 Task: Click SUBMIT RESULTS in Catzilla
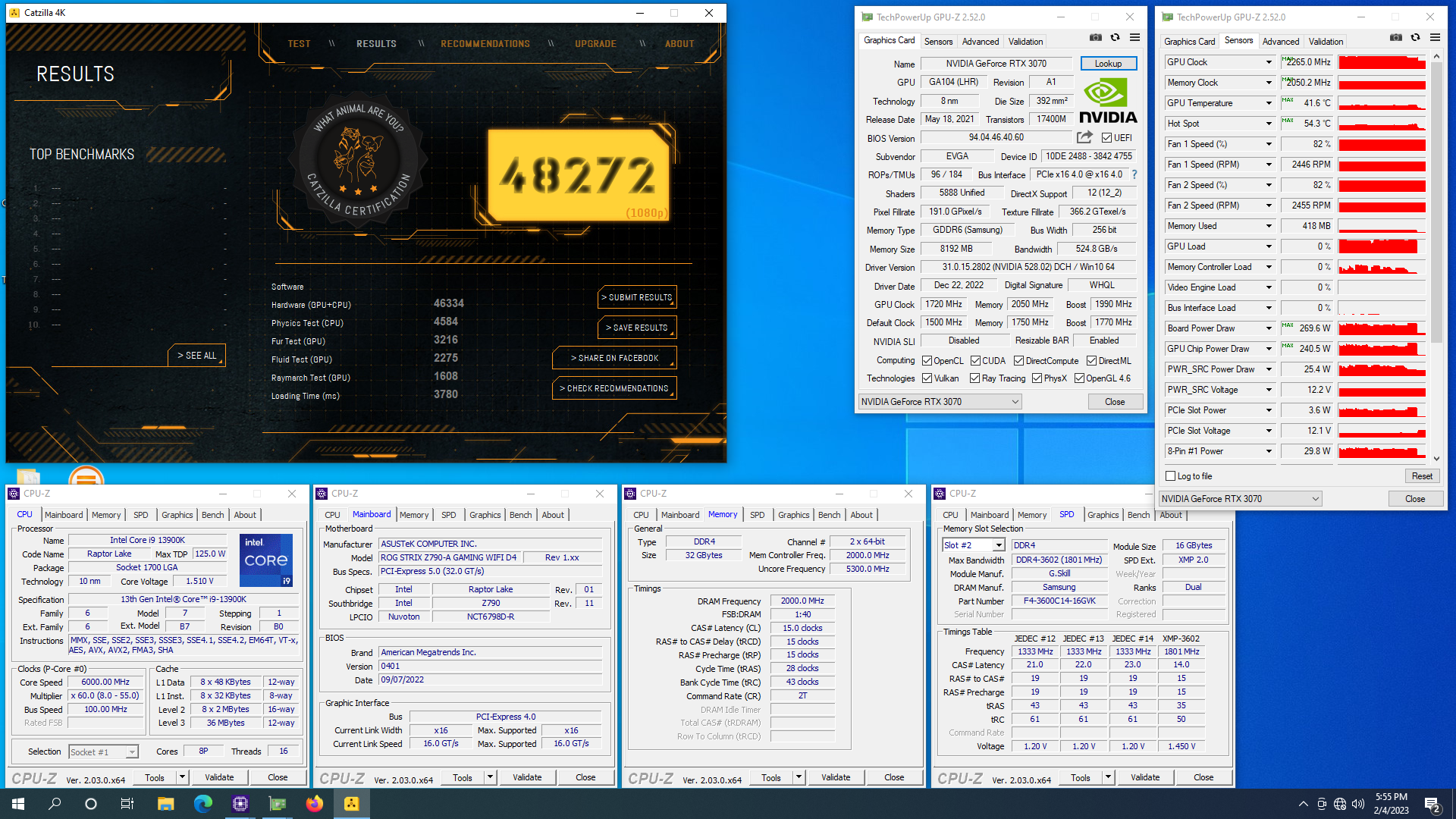[637, 297]
